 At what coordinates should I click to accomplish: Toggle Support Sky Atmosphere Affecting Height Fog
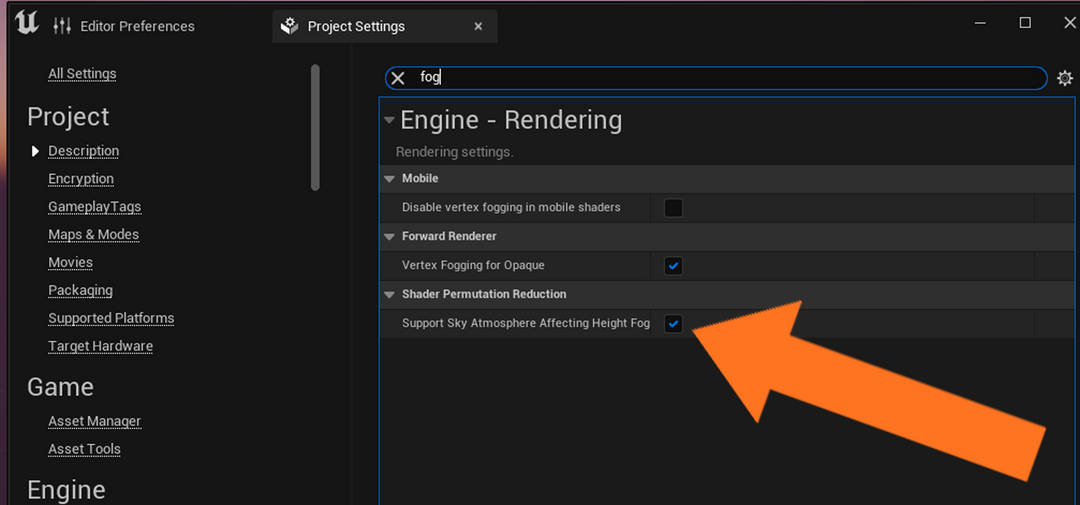674,324
